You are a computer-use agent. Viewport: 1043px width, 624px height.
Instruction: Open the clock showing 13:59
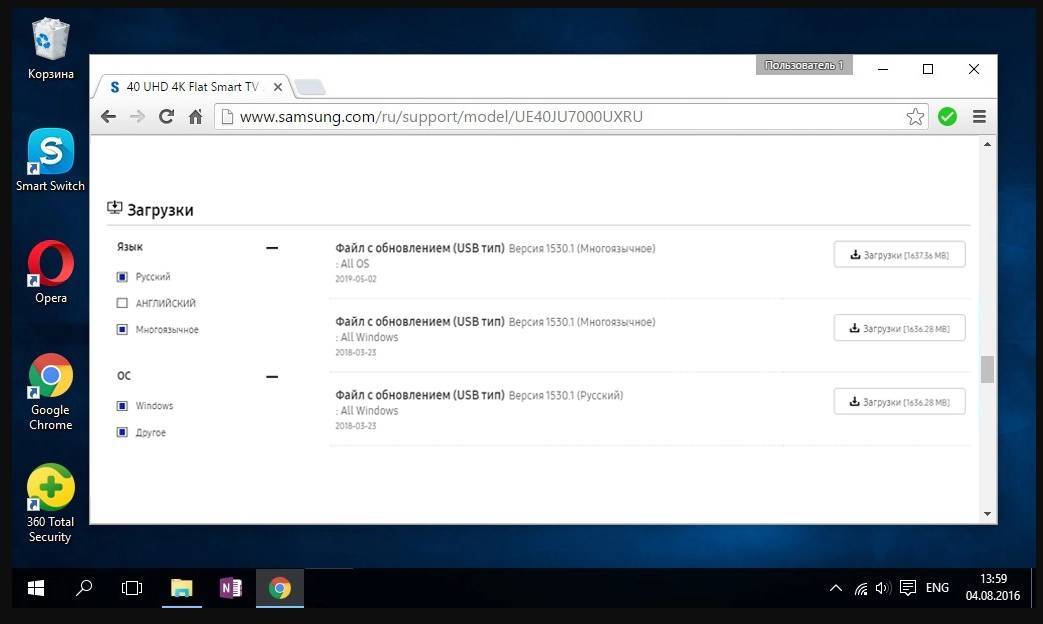tap(992, 587)
